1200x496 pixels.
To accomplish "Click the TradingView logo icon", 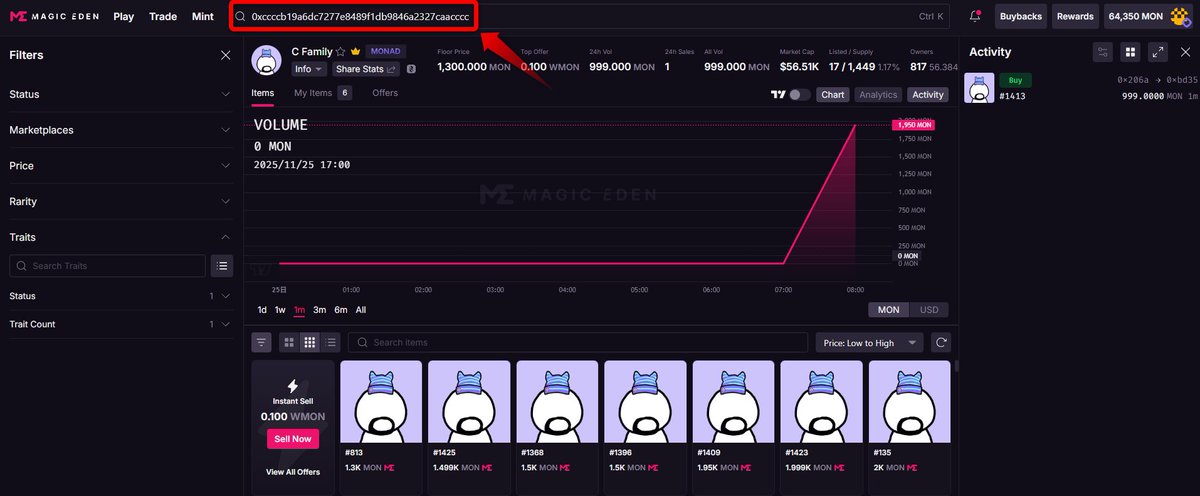I will (x=777, y=94).
